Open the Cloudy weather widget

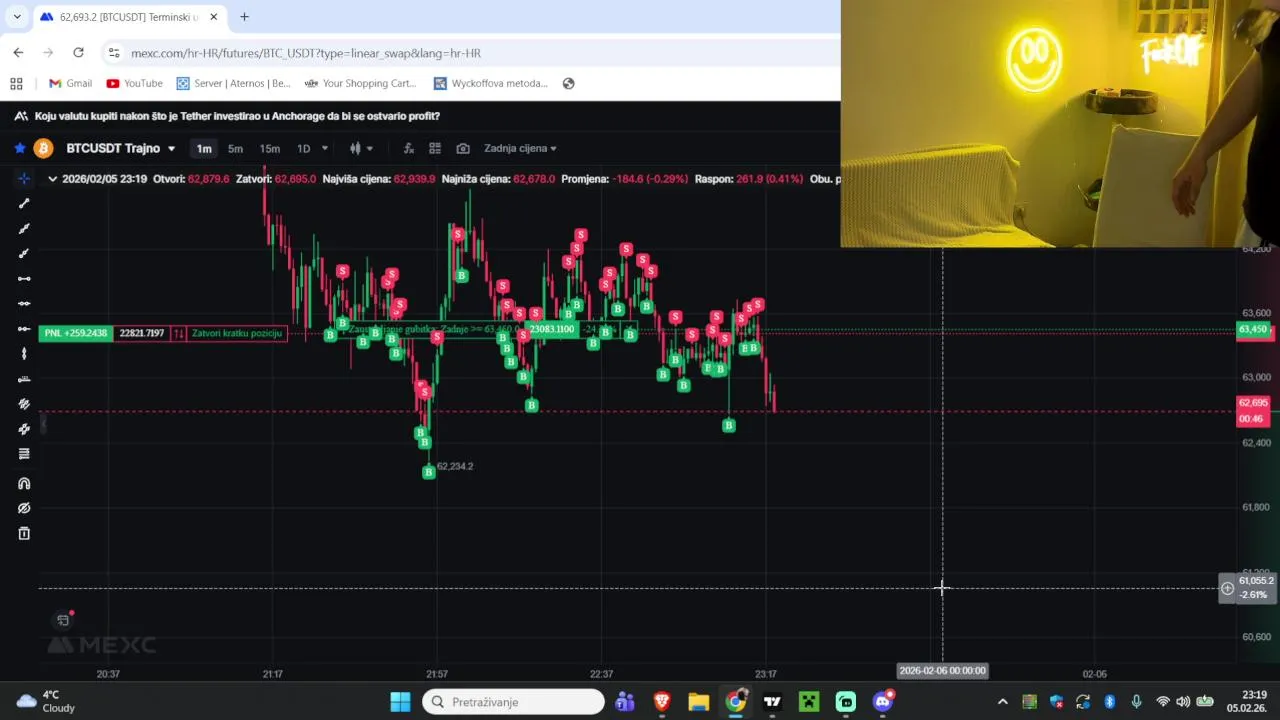tap(46, 702)
